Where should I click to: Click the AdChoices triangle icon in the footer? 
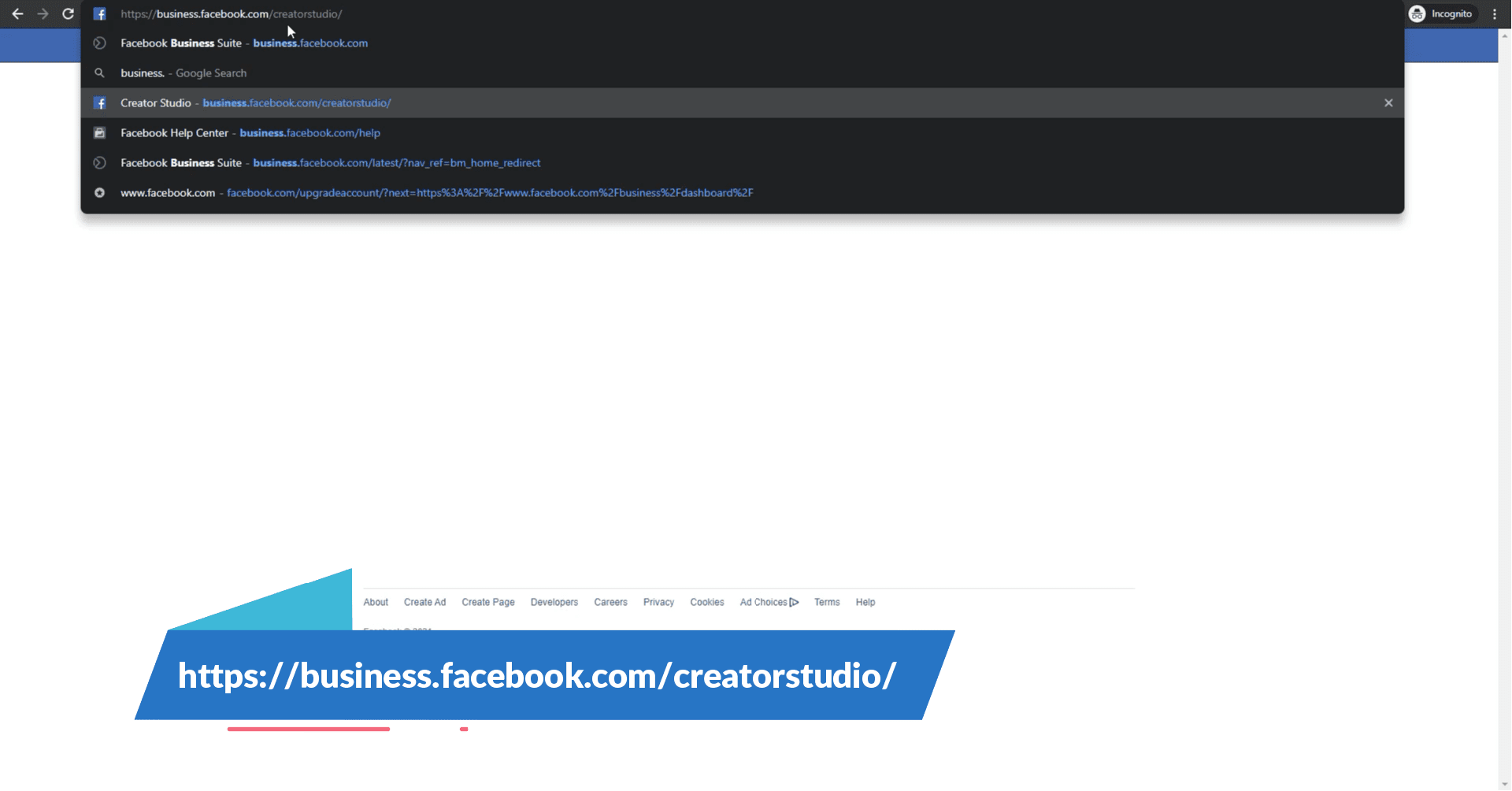[795, 602]
